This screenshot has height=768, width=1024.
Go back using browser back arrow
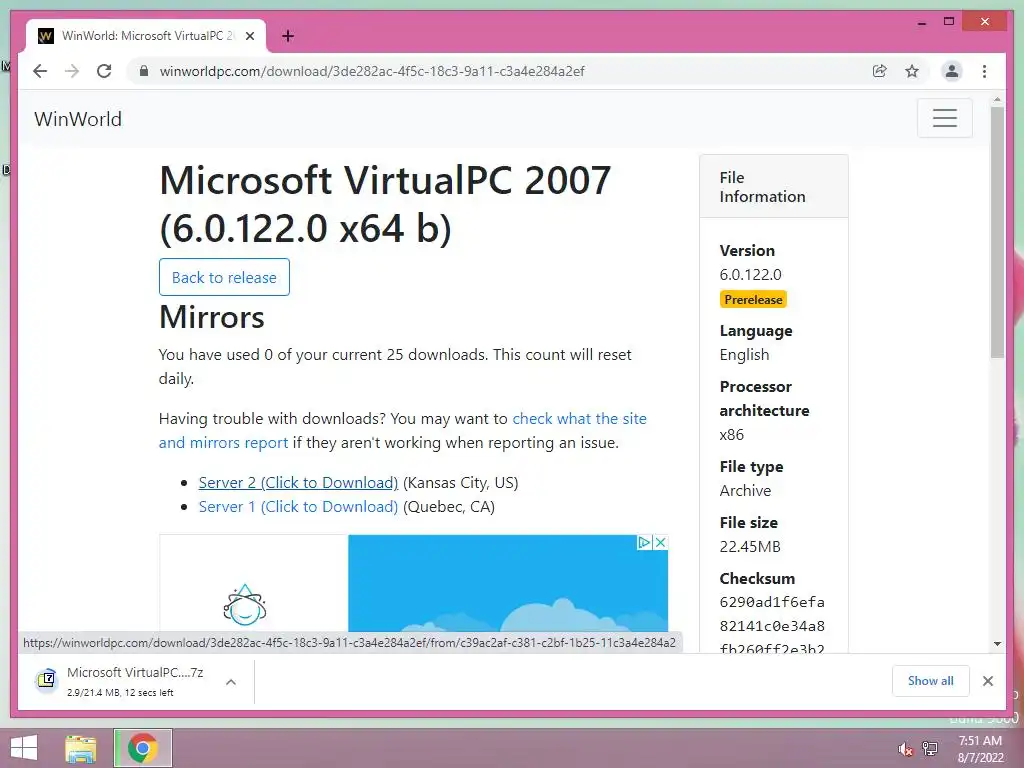40,71
